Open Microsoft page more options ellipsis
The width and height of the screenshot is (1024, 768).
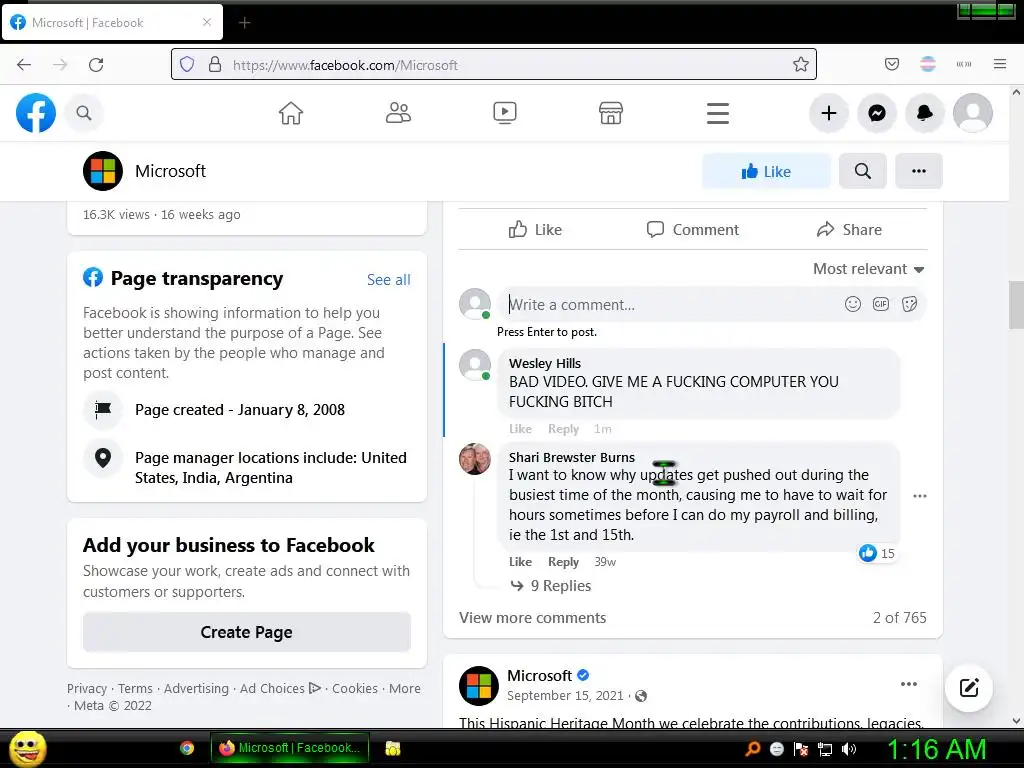(x=919, y=171)
